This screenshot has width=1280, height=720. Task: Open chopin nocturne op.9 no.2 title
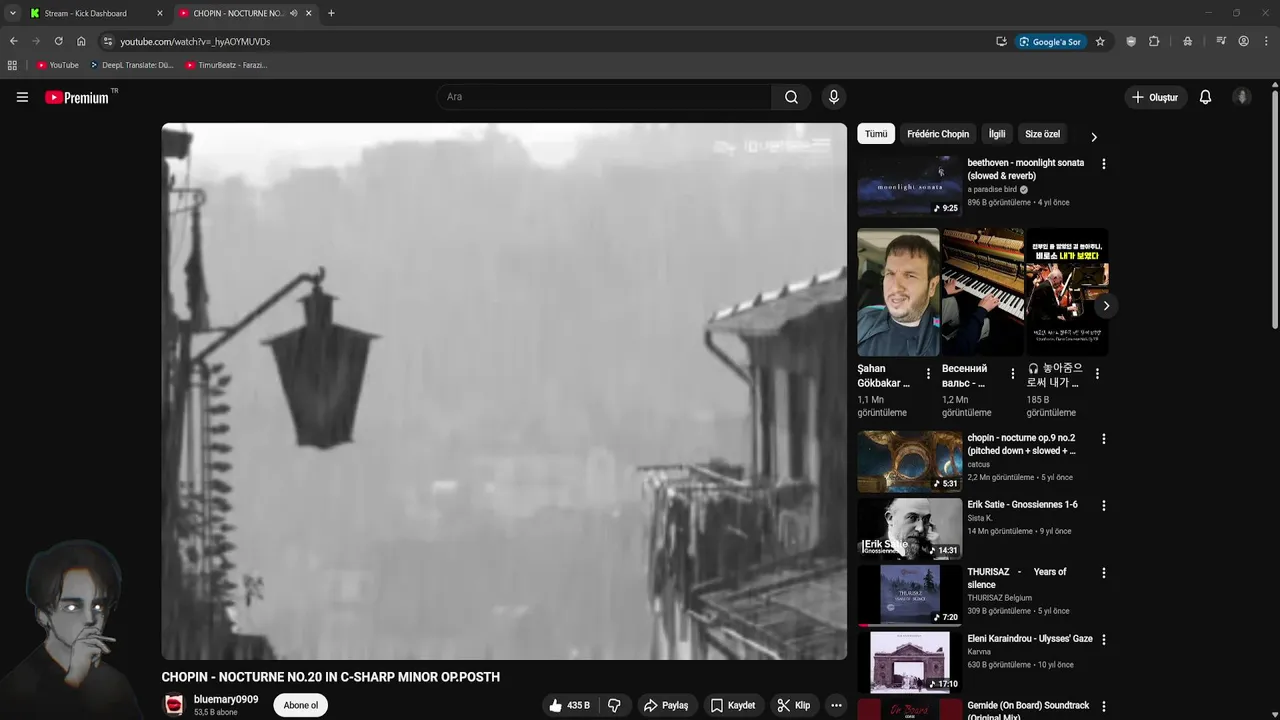tap(1021, 444)
